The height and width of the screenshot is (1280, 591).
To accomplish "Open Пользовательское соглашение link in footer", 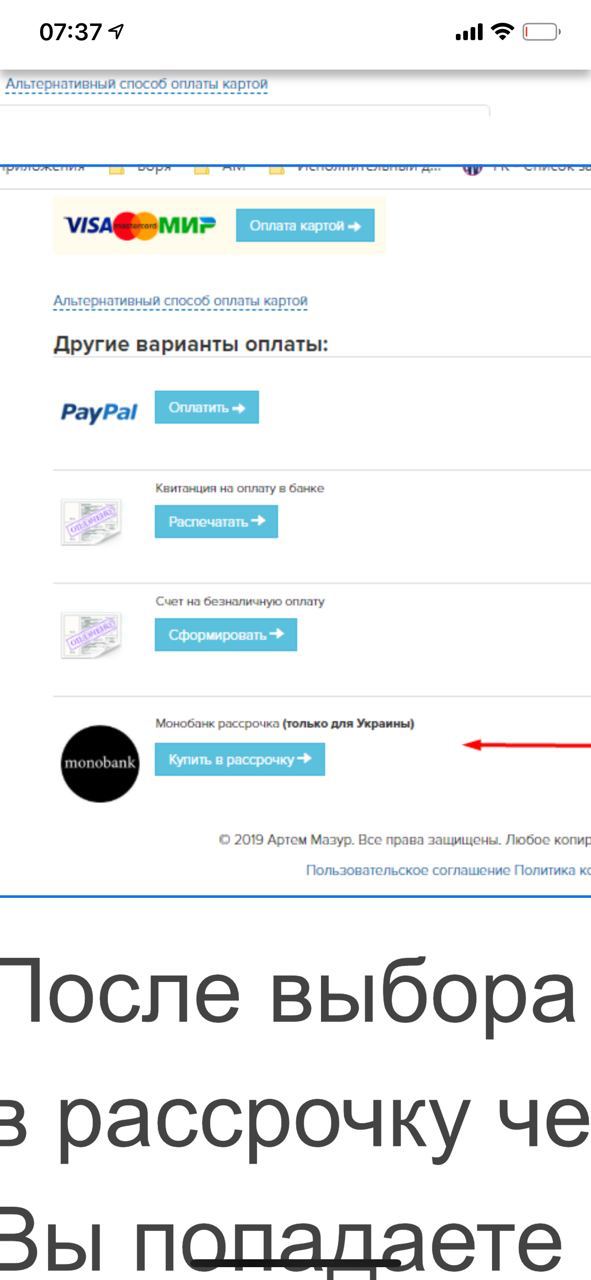I will (x=408, y=871).
